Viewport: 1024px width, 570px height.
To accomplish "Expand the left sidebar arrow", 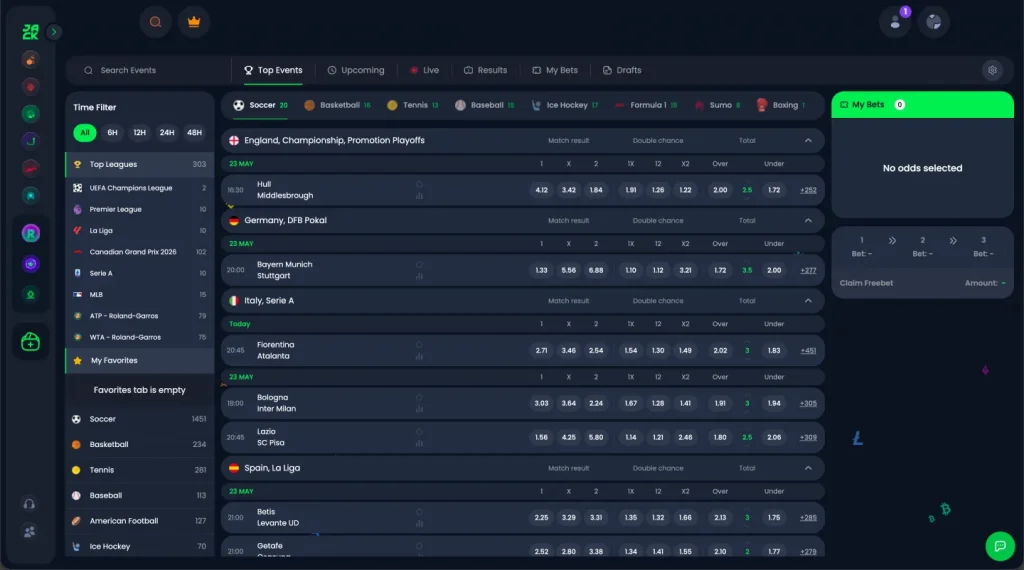I will (54, 31).
